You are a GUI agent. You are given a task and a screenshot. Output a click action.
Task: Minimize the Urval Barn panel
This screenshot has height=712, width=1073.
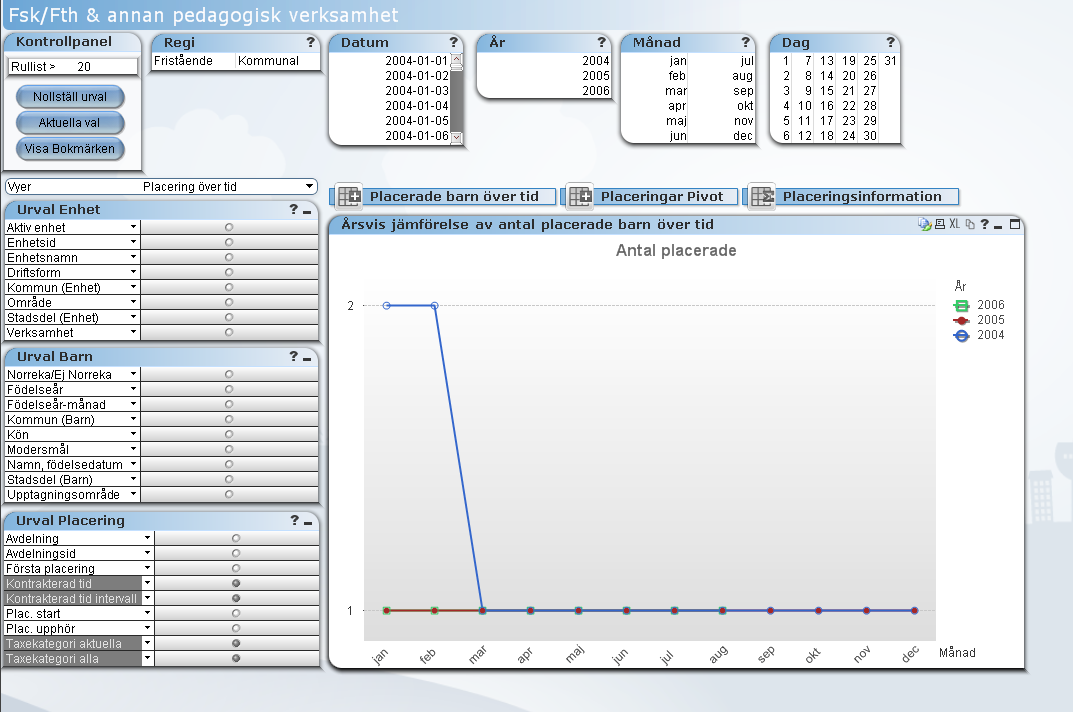[307, 358]
